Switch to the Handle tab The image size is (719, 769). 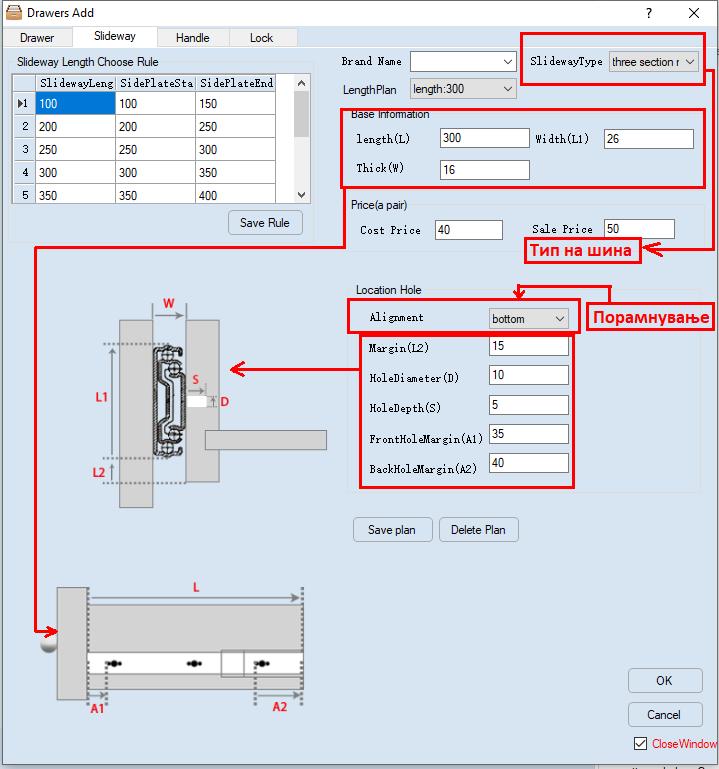(192, 38)
